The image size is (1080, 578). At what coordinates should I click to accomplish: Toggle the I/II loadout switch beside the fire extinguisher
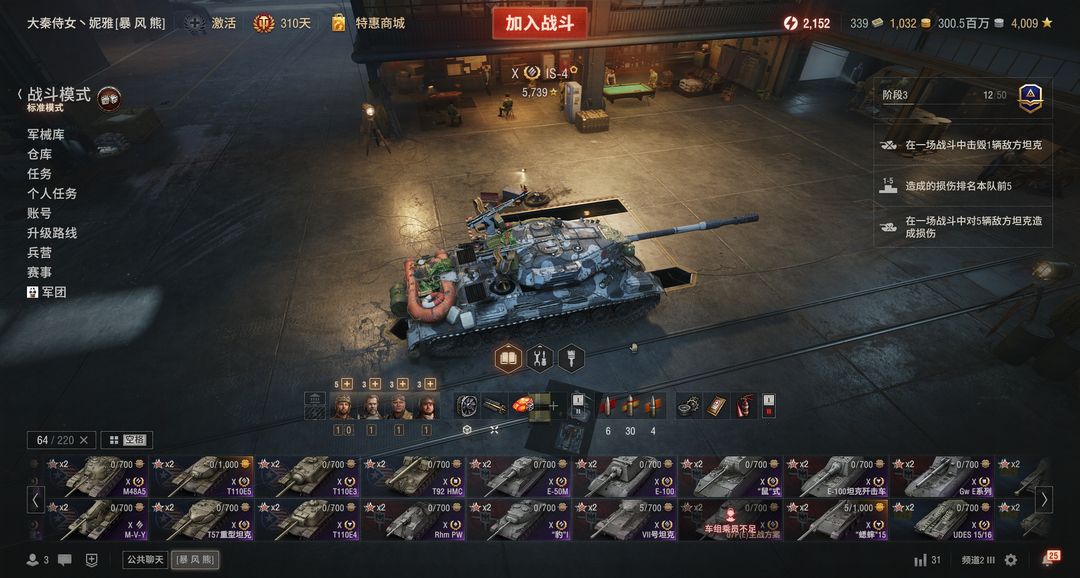click(769, 406)
